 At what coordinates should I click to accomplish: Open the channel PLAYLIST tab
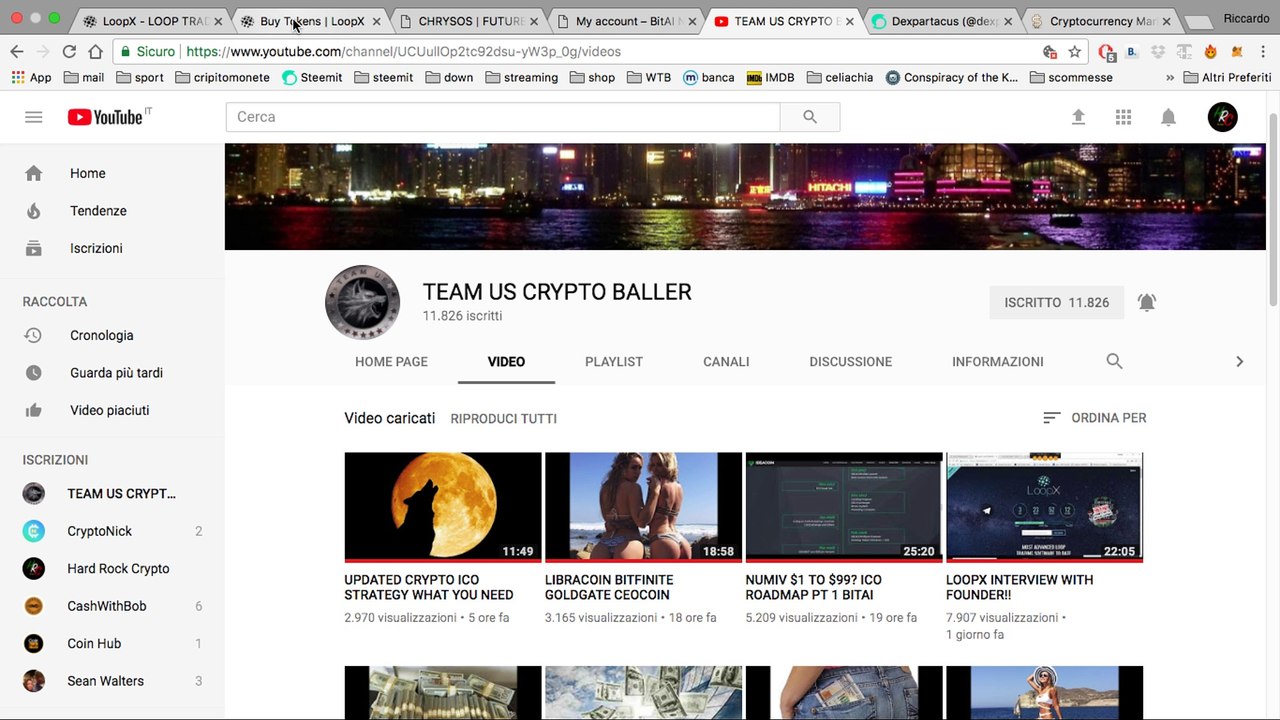614,362
